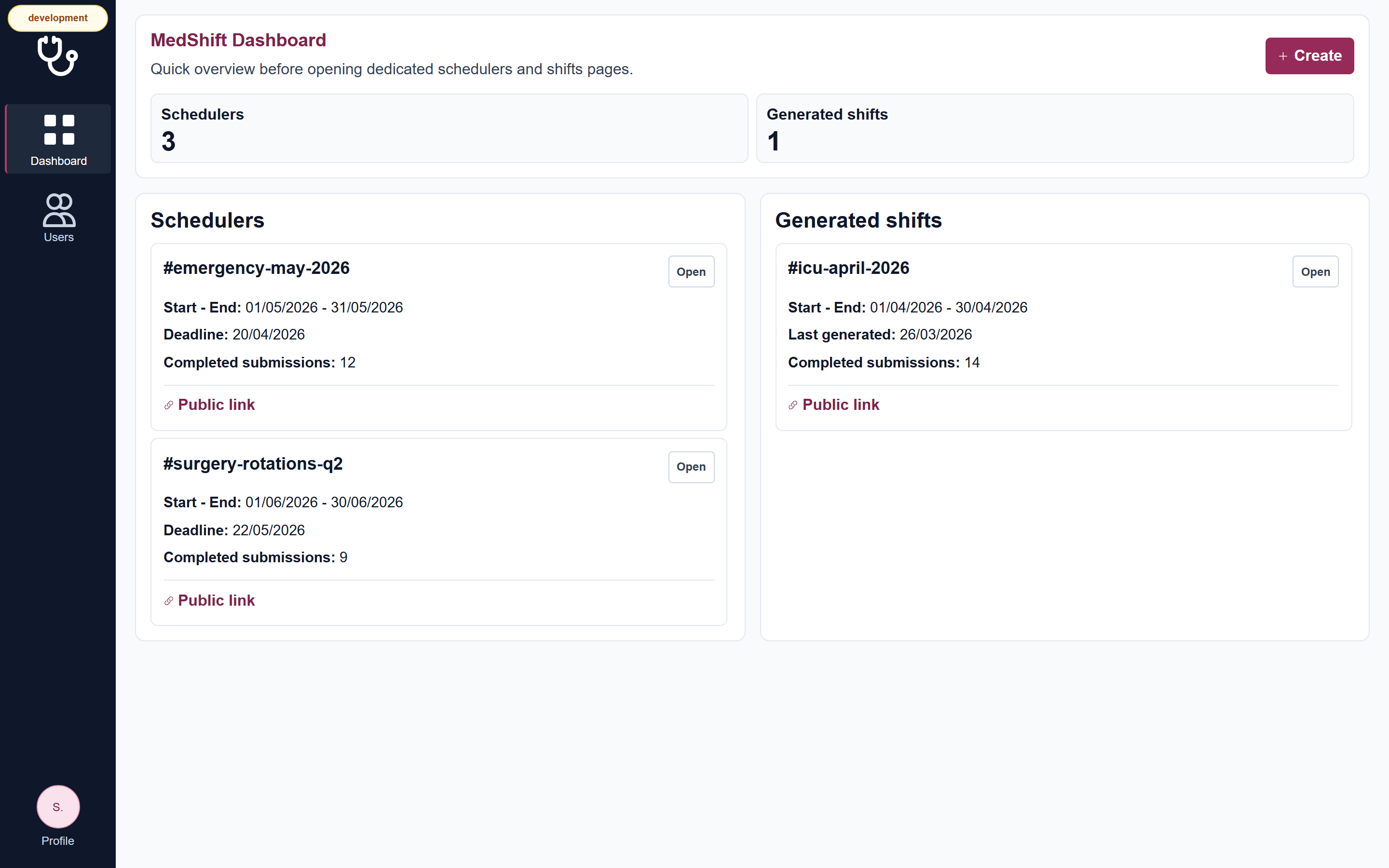Select the Schedulers count card showing 3
Image resolution: width=1389 pixels, height=868 pixels.
tap(449, 129)
